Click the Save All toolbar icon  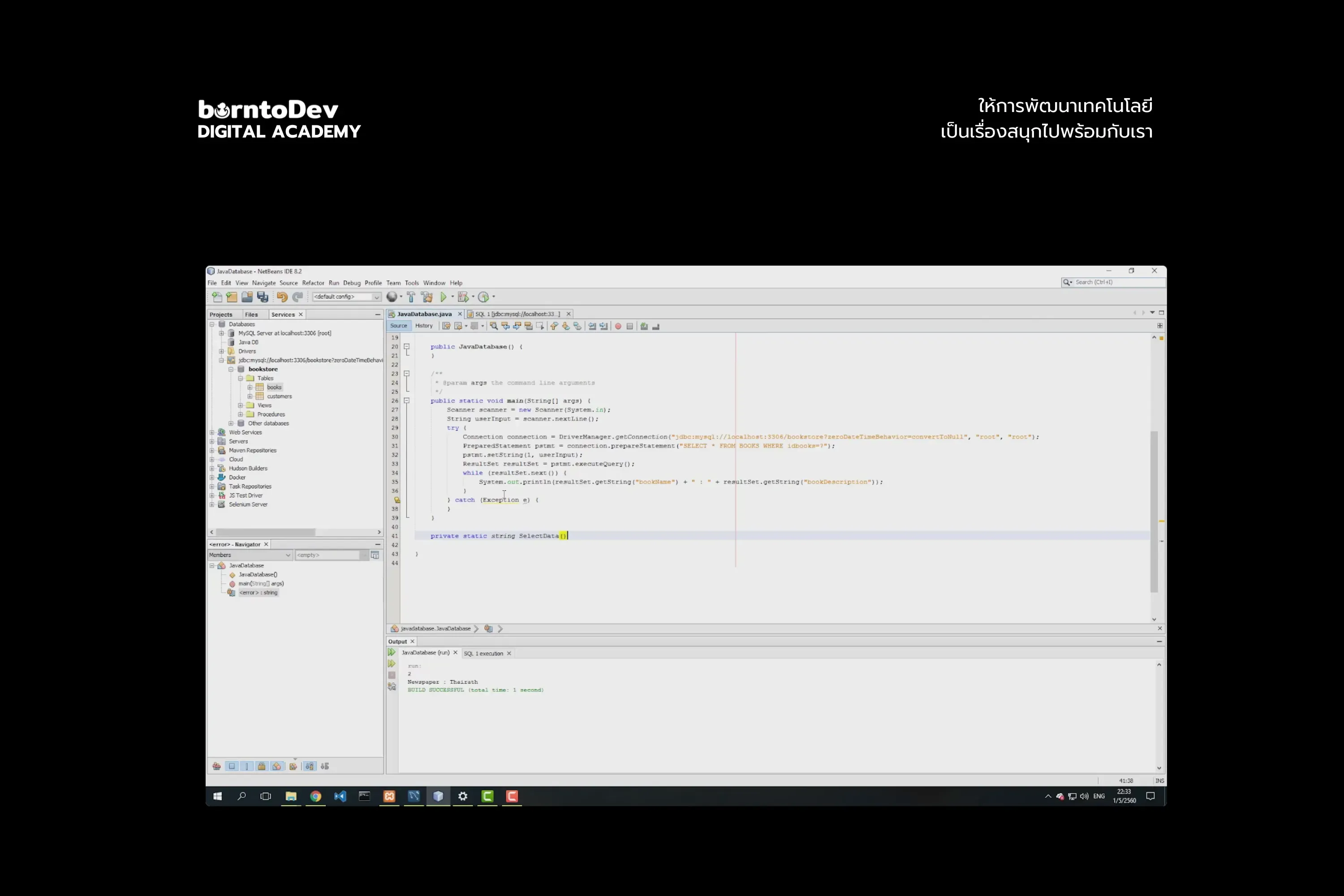pos(263,297)
